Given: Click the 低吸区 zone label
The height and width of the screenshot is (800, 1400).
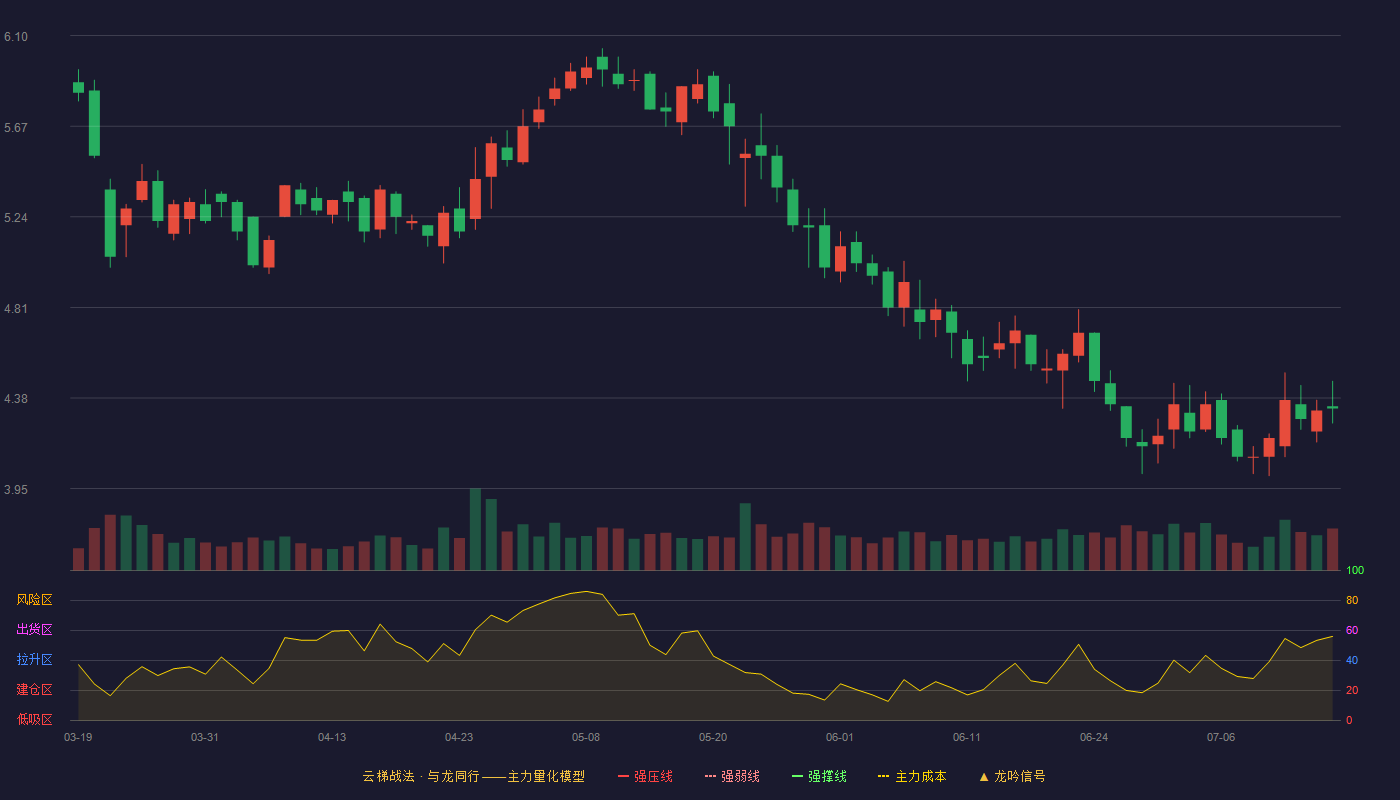Looking at the screenshot, I should (x=34, y=719).
